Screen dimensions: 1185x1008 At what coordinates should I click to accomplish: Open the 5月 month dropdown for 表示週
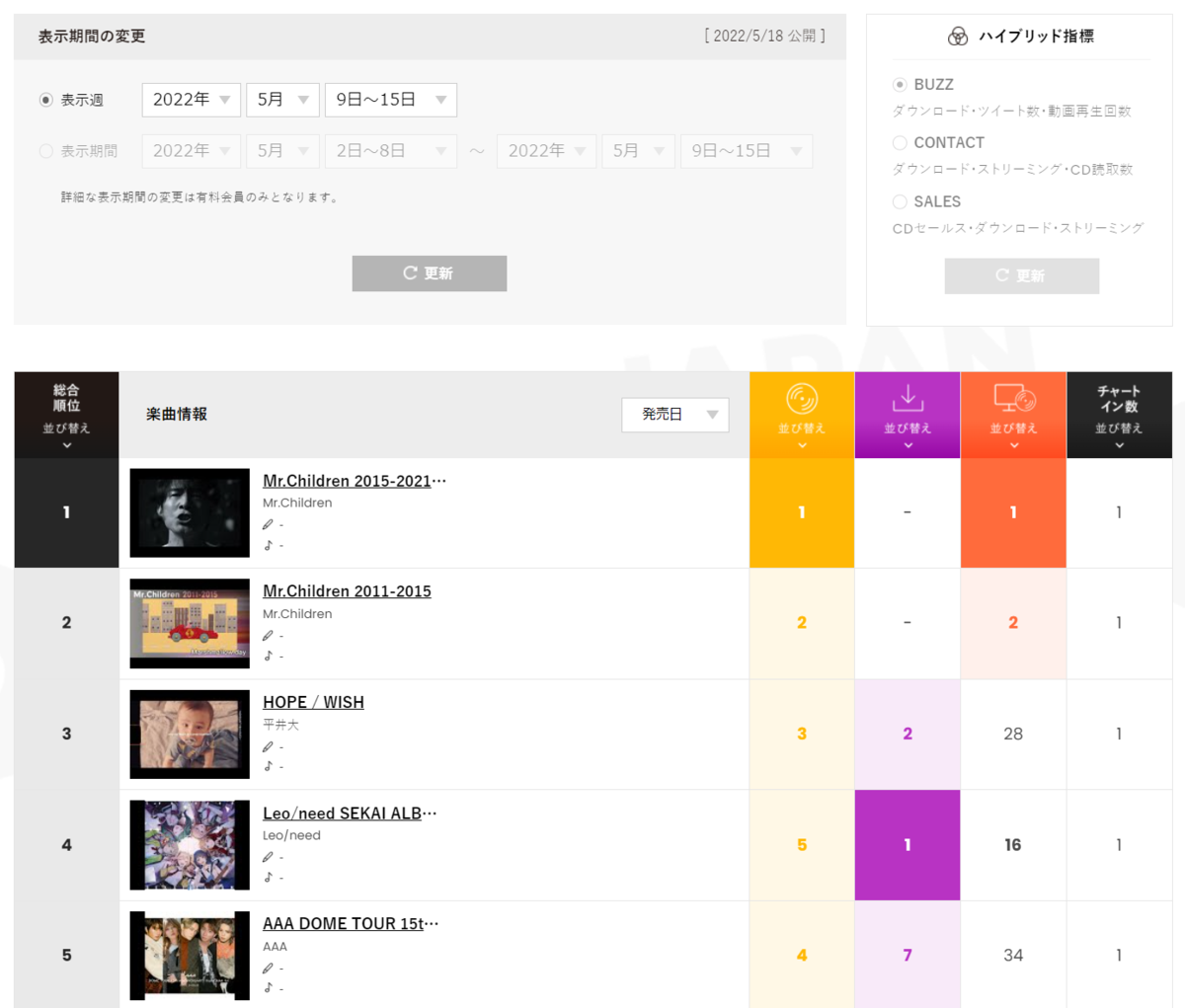(282, 100)
